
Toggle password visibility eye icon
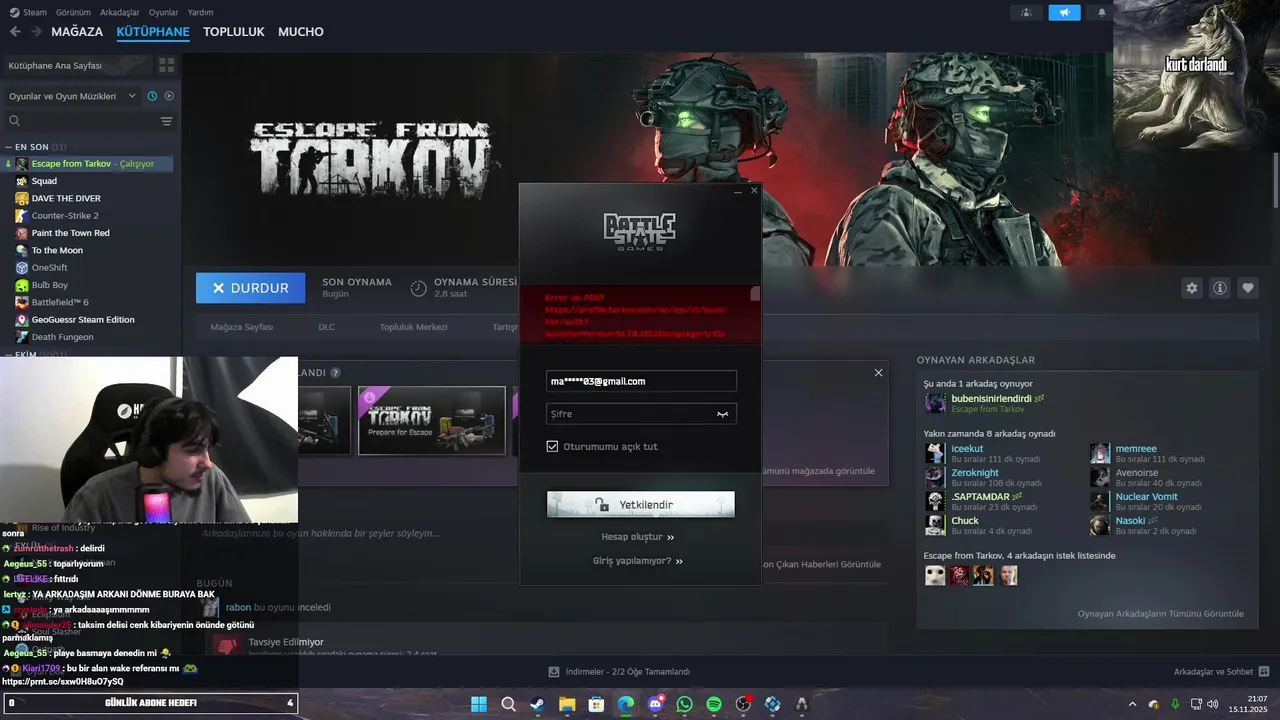click(722, 414)
